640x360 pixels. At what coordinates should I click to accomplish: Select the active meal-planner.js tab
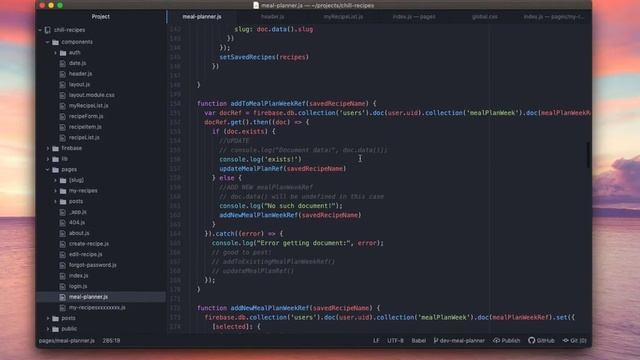pyautogui.click(x=202, y=17)
